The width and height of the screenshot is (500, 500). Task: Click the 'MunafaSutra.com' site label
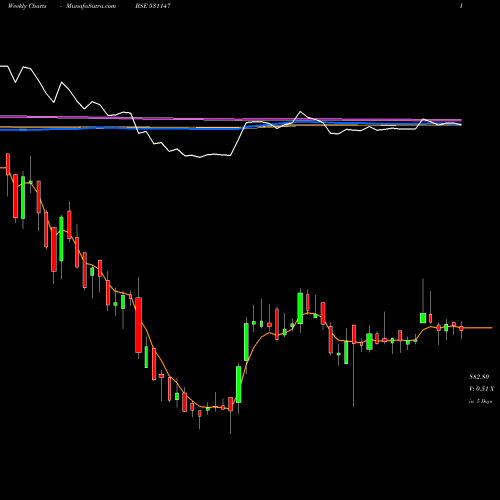pyautogui.click(x=91, y=6)
